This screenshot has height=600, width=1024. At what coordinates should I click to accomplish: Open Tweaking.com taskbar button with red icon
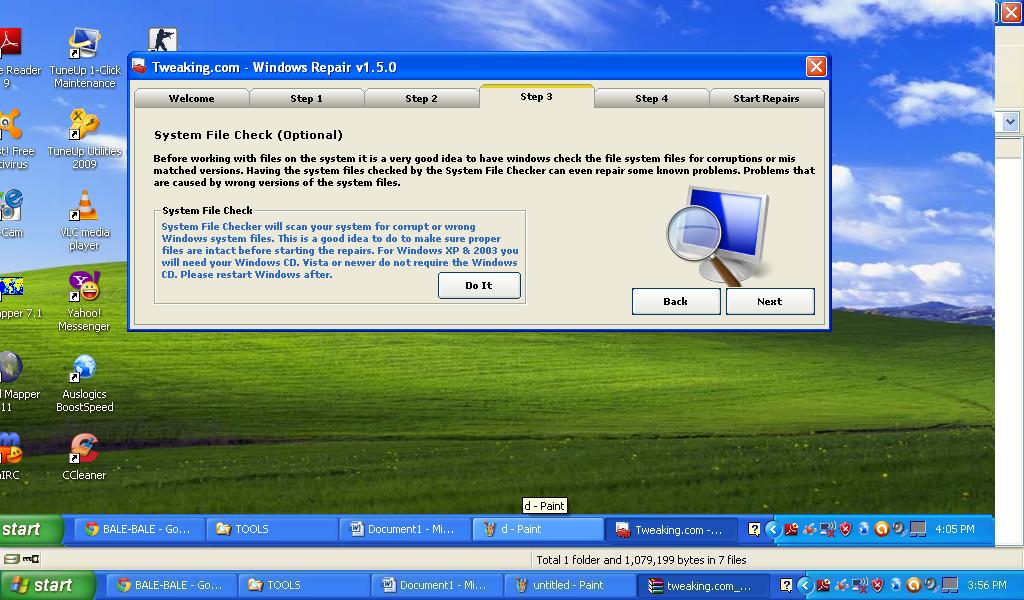coord(671,529)
